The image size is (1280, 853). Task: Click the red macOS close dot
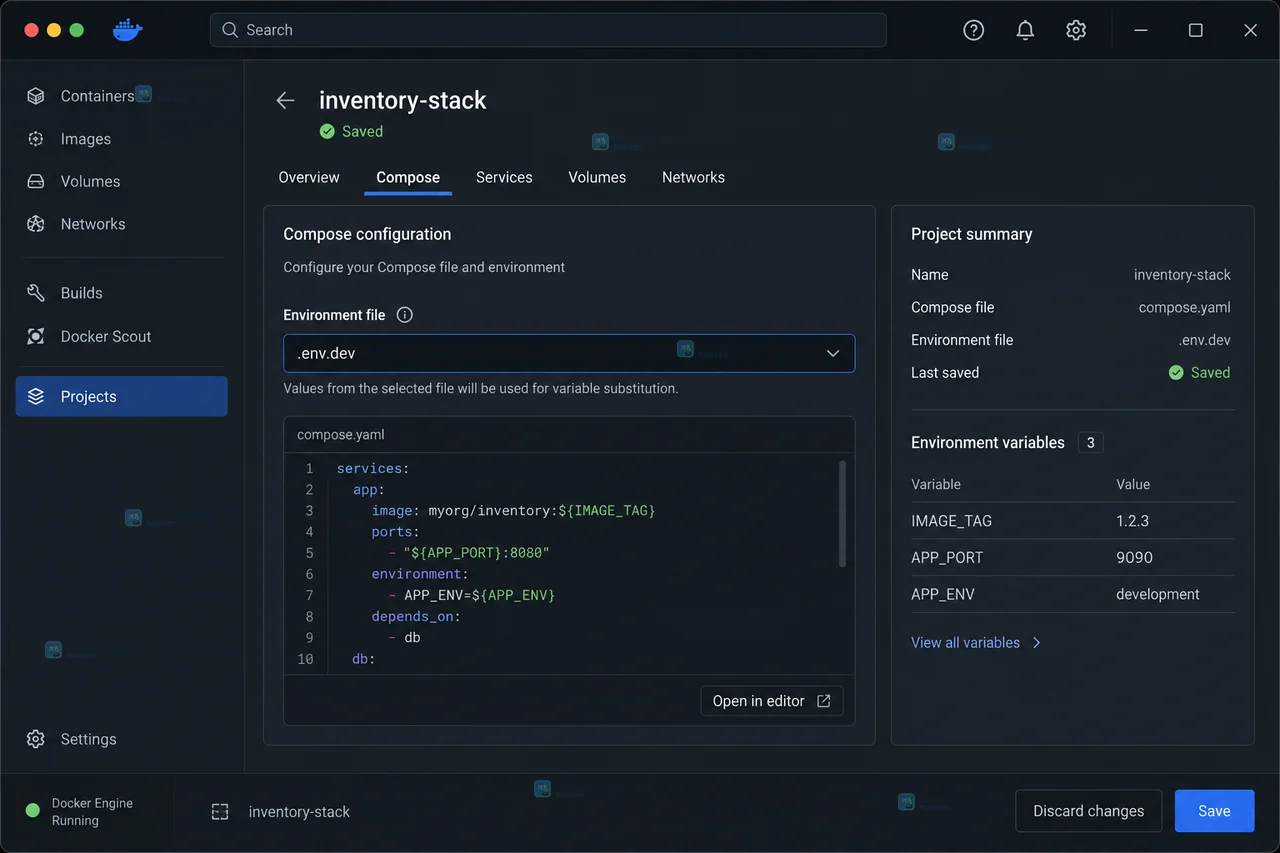coord(31,30)
